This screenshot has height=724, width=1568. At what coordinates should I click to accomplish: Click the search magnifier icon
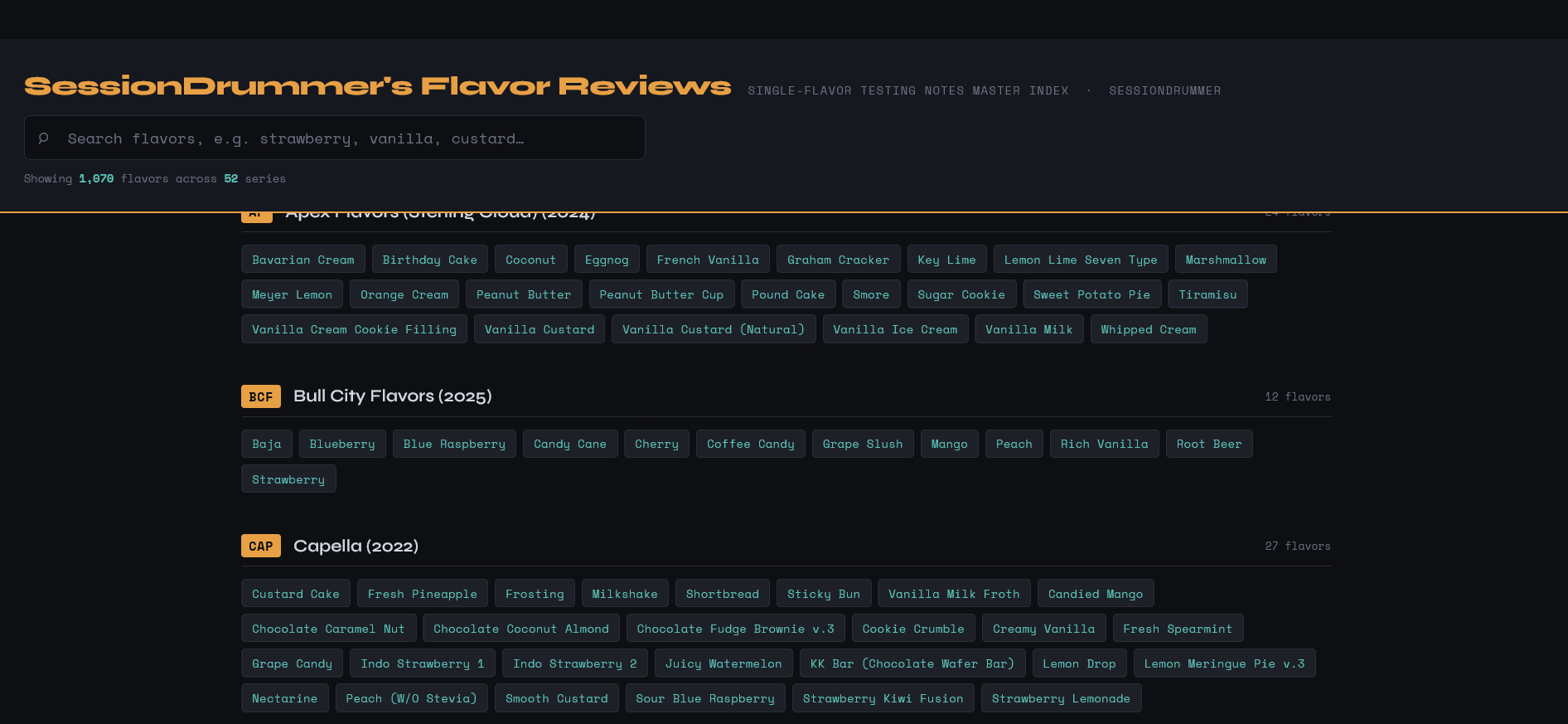(x=44, y=138)
